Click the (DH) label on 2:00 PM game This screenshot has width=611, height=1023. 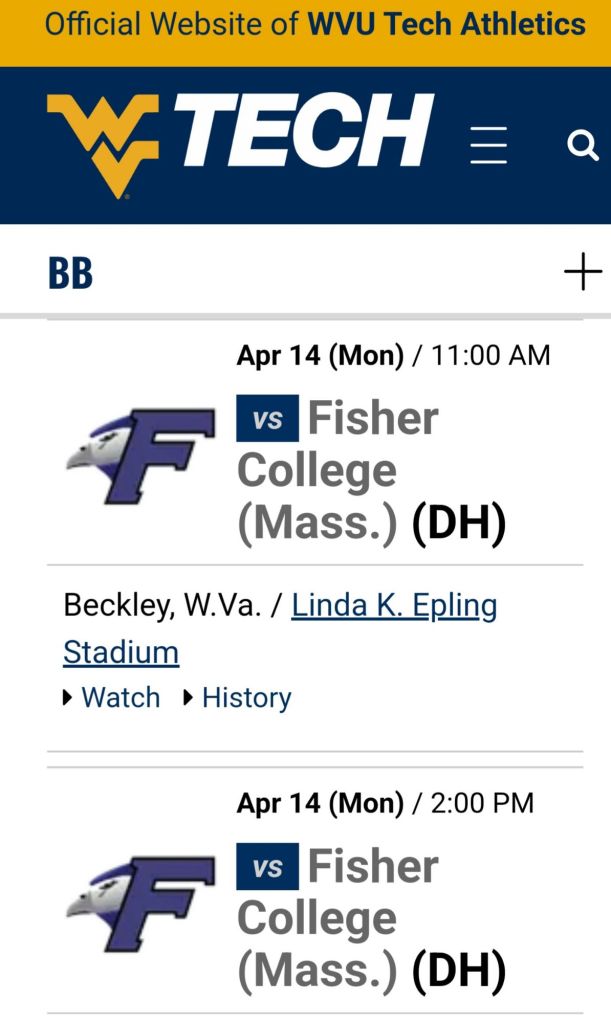pyautogui.click(x=459, y=971)
